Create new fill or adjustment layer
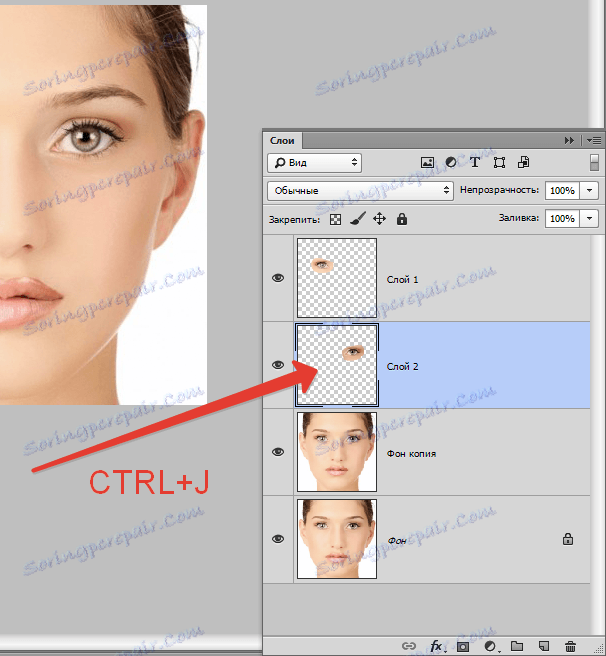606x656 pixels. click(490, 646)
